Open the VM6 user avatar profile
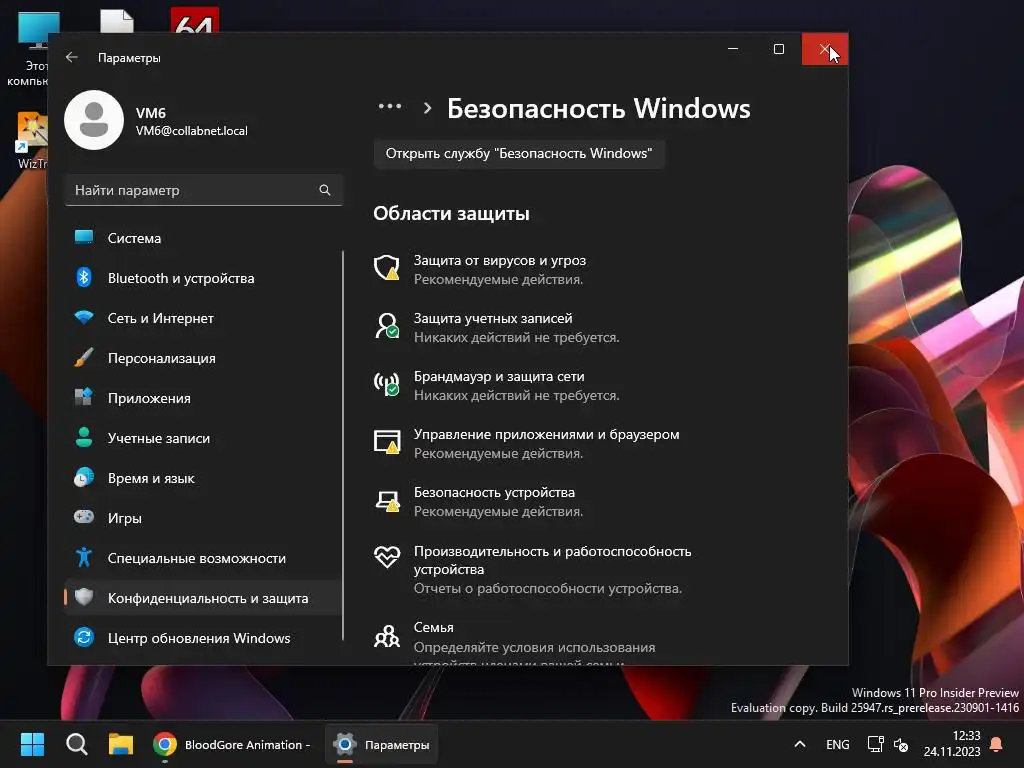 pyautogui.click(x=94, y=120)
